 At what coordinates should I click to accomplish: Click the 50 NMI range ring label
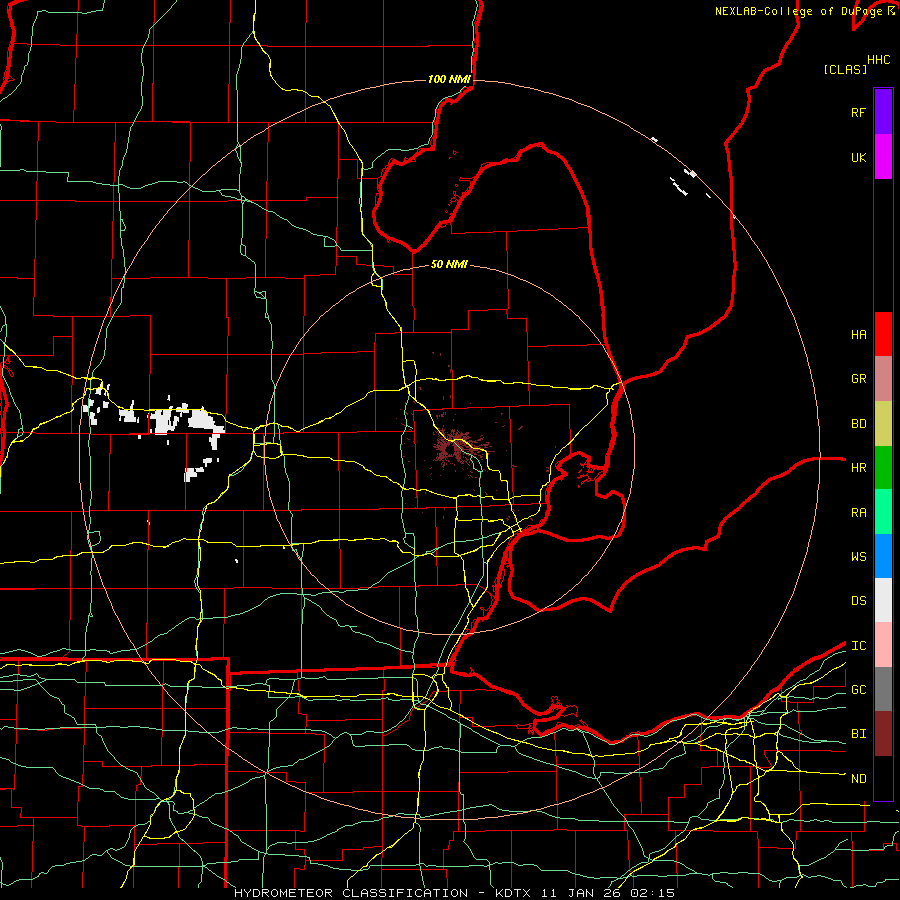tap(449, 264)
